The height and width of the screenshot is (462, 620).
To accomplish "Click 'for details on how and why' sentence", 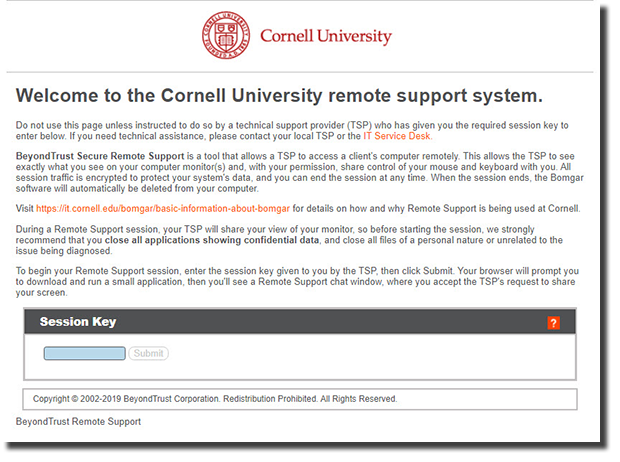I will pyautogui.click(x=437, y=208).
